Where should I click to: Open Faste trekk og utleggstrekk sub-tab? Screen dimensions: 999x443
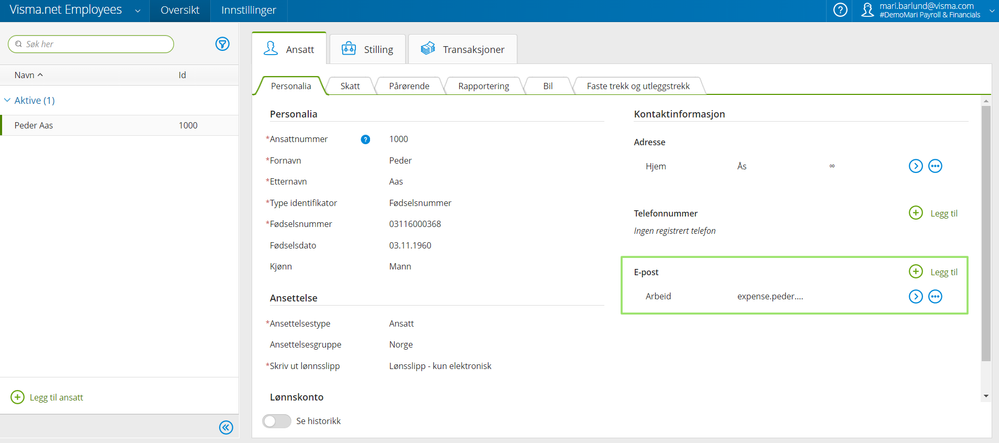click(x=637, y=86)
